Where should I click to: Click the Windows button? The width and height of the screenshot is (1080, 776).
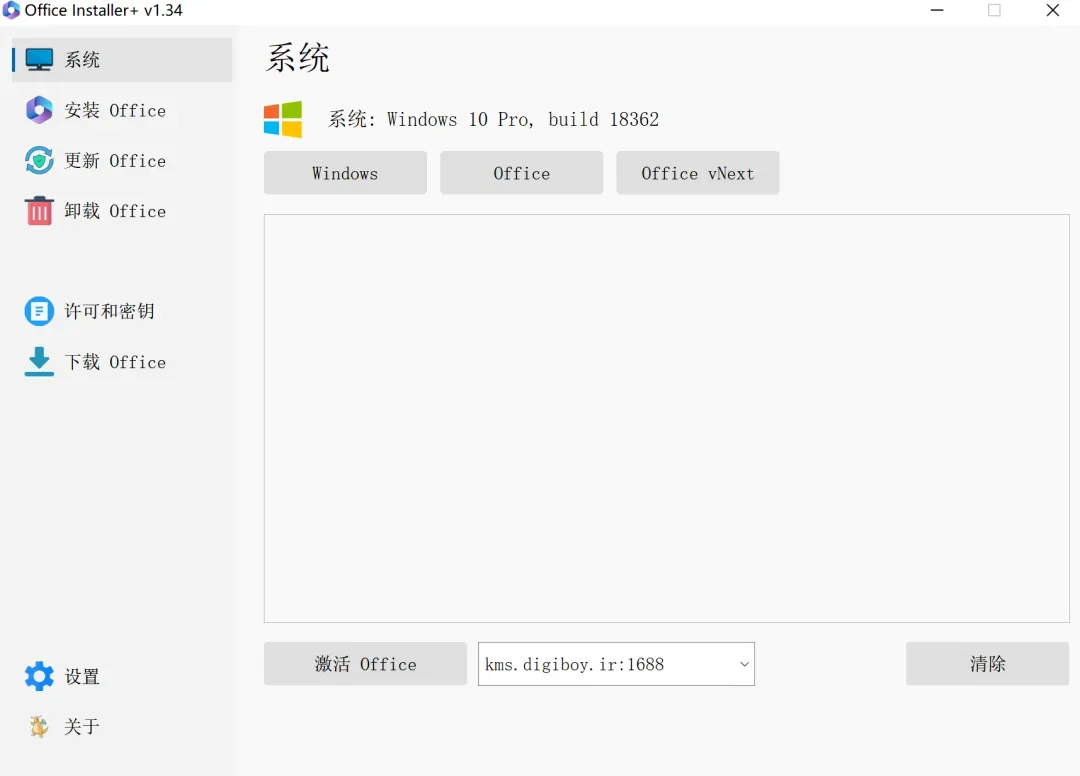coord(345,173)
